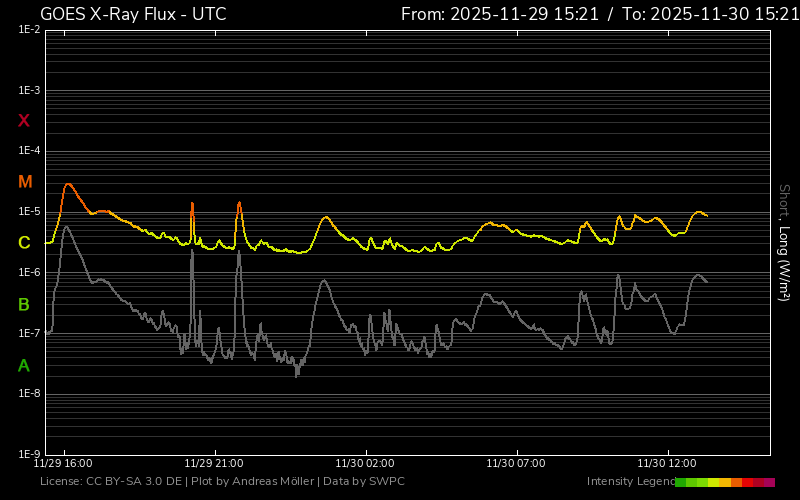
Task: Click the "11/30 07:00" time label
Action: point(516,463)
